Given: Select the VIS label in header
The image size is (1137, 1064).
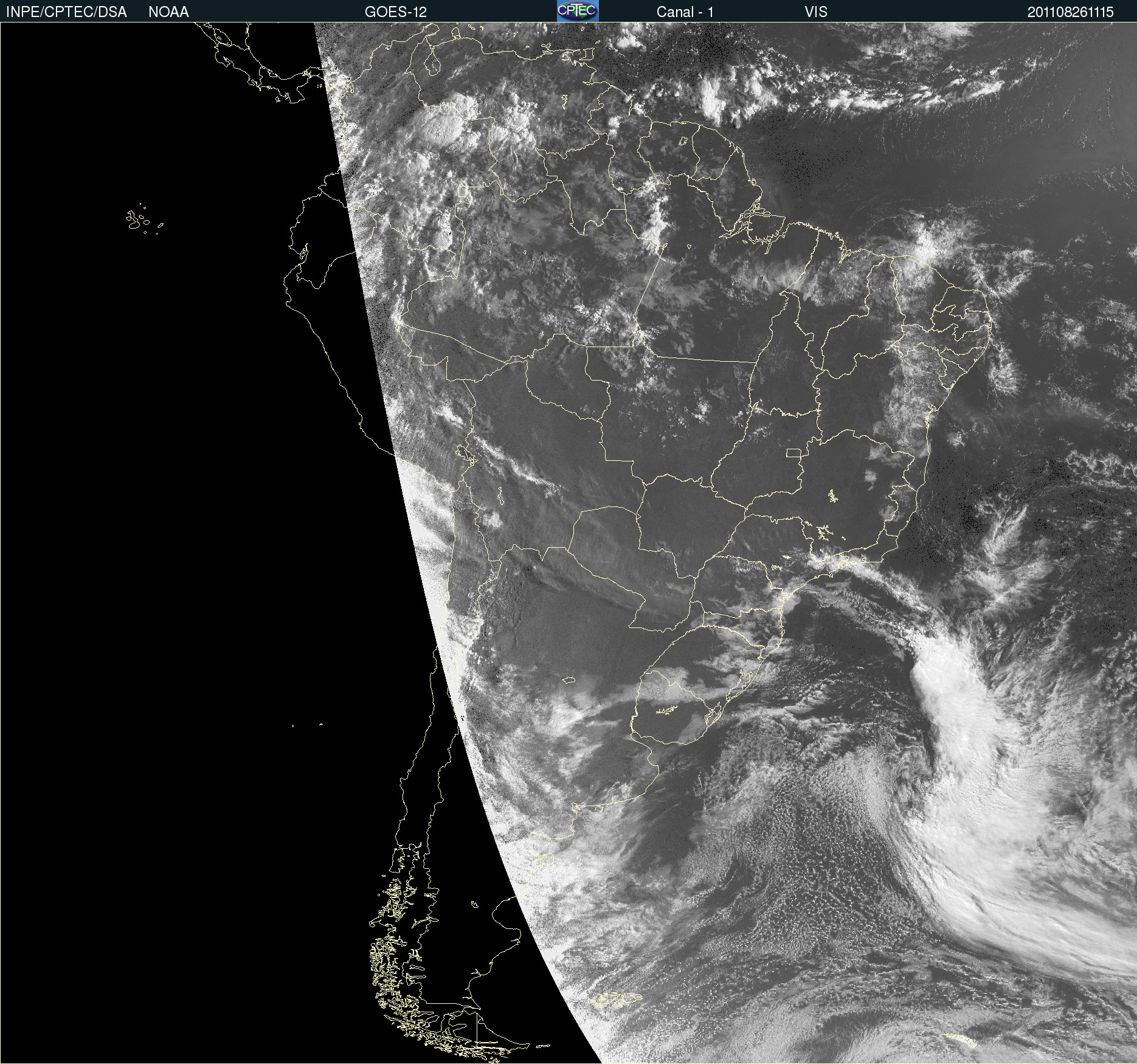Looking at the screenshot, I should 815,12.
